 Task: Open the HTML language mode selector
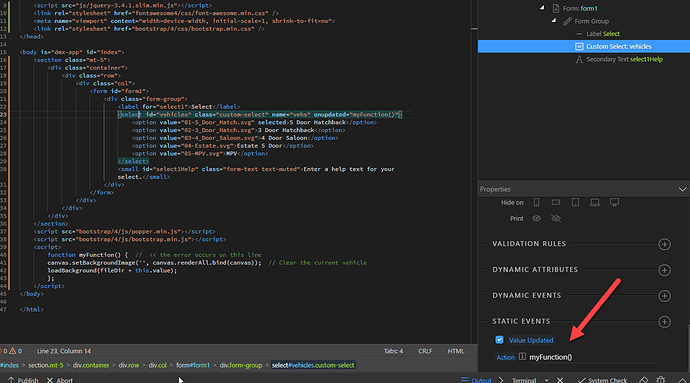click(x=455, y=351)
